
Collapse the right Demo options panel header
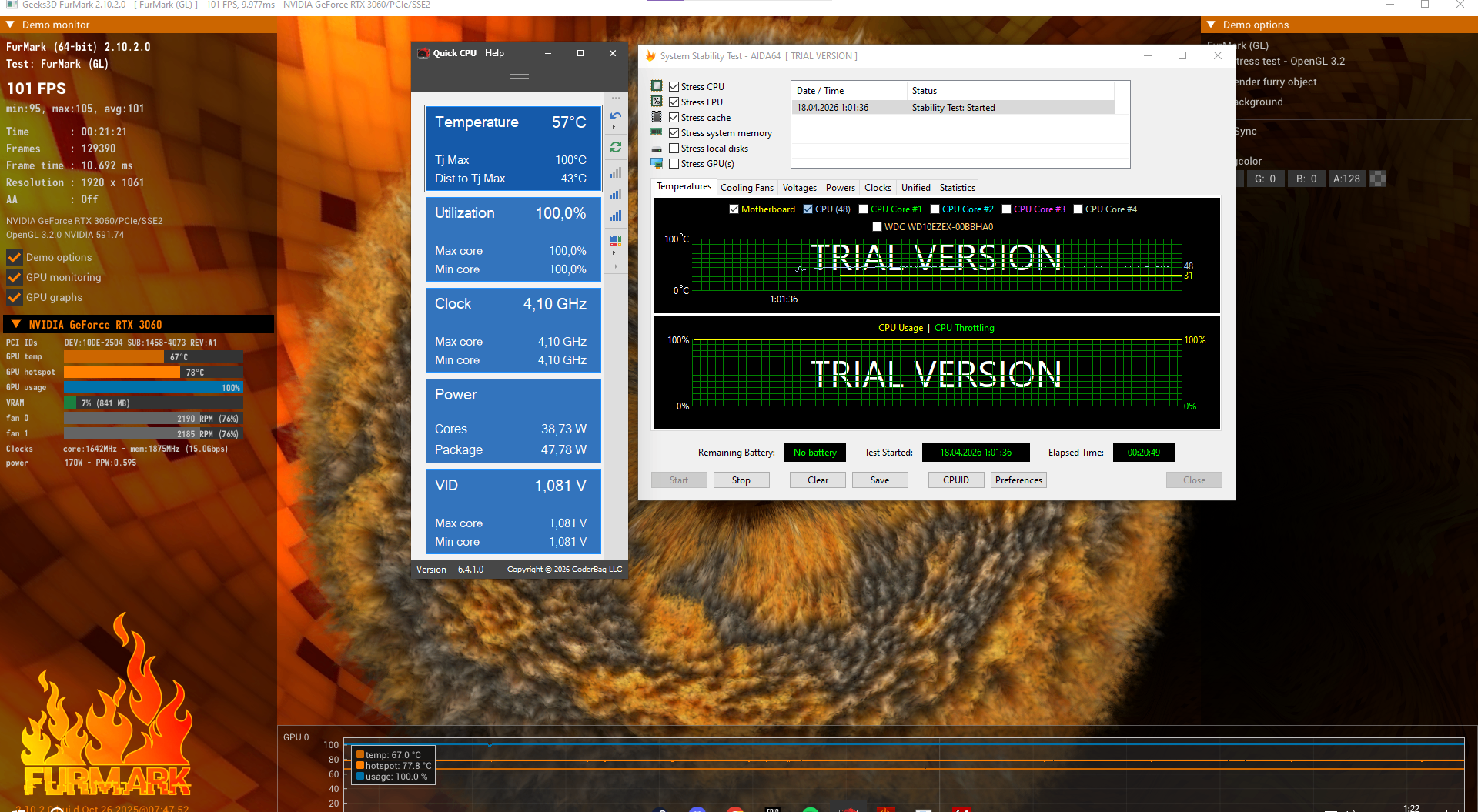coord(1212,25)
